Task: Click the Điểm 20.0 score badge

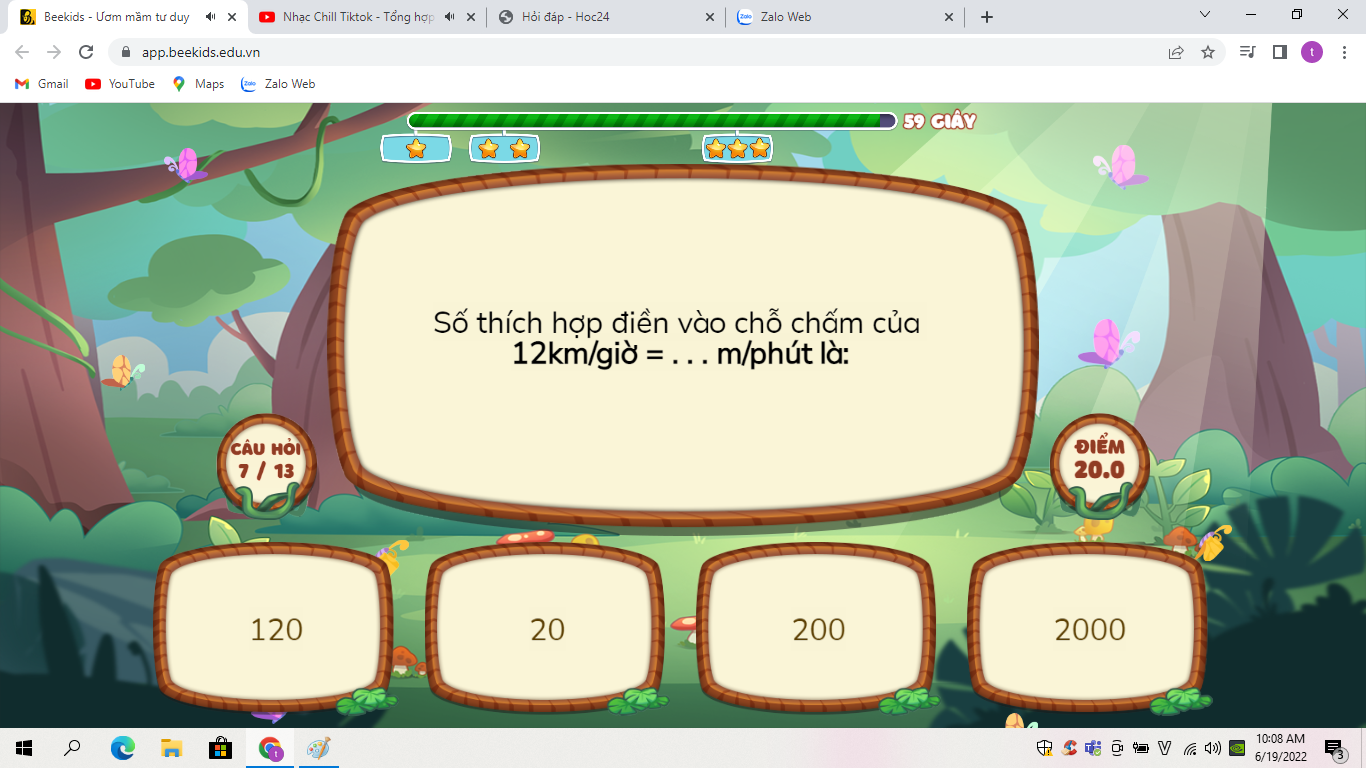Action: (1099, 463)
